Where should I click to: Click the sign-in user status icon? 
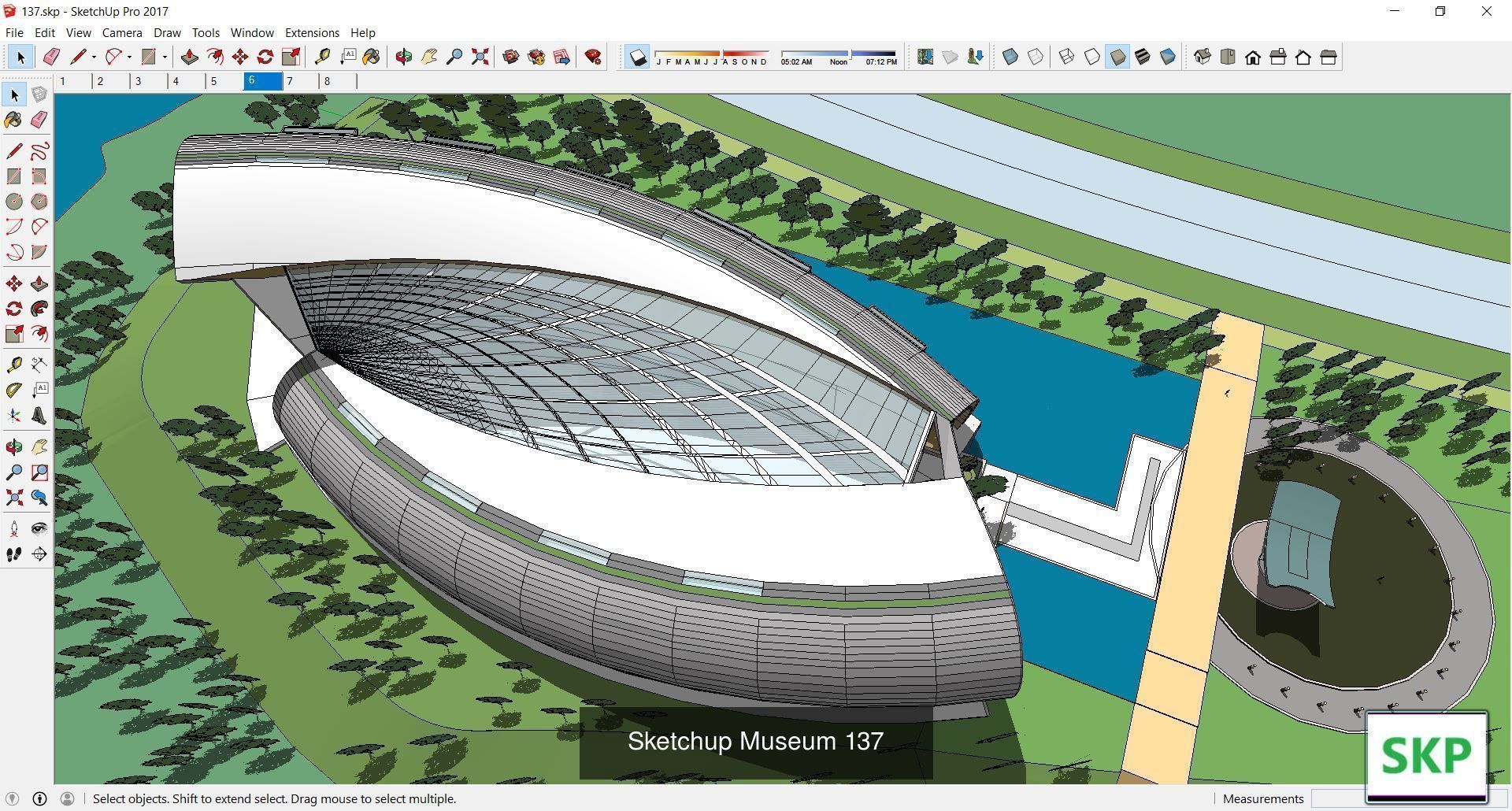(x=67, y=798)
